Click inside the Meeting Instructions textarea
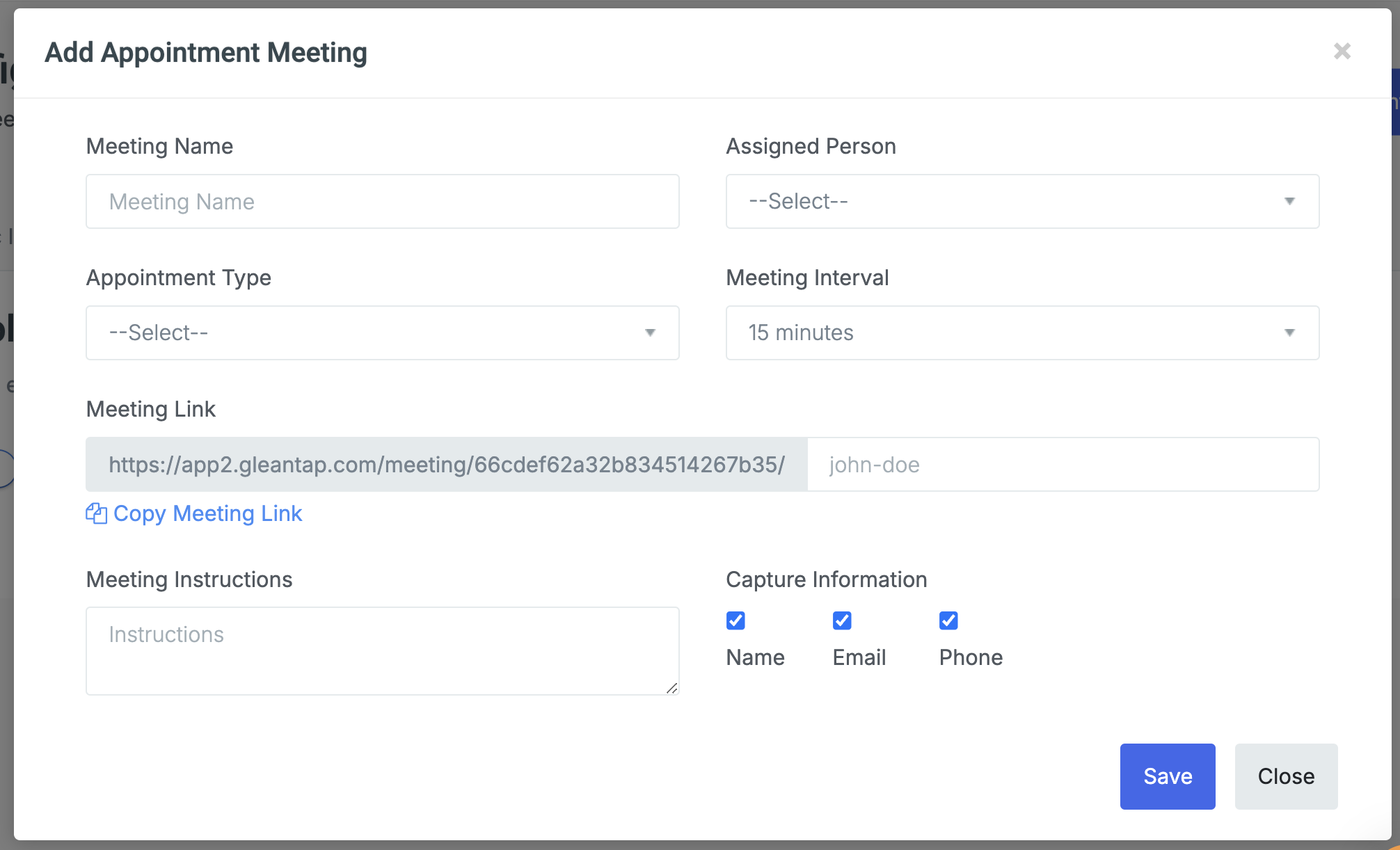The height and width of the screenshot is (850, 1400). 382,650
